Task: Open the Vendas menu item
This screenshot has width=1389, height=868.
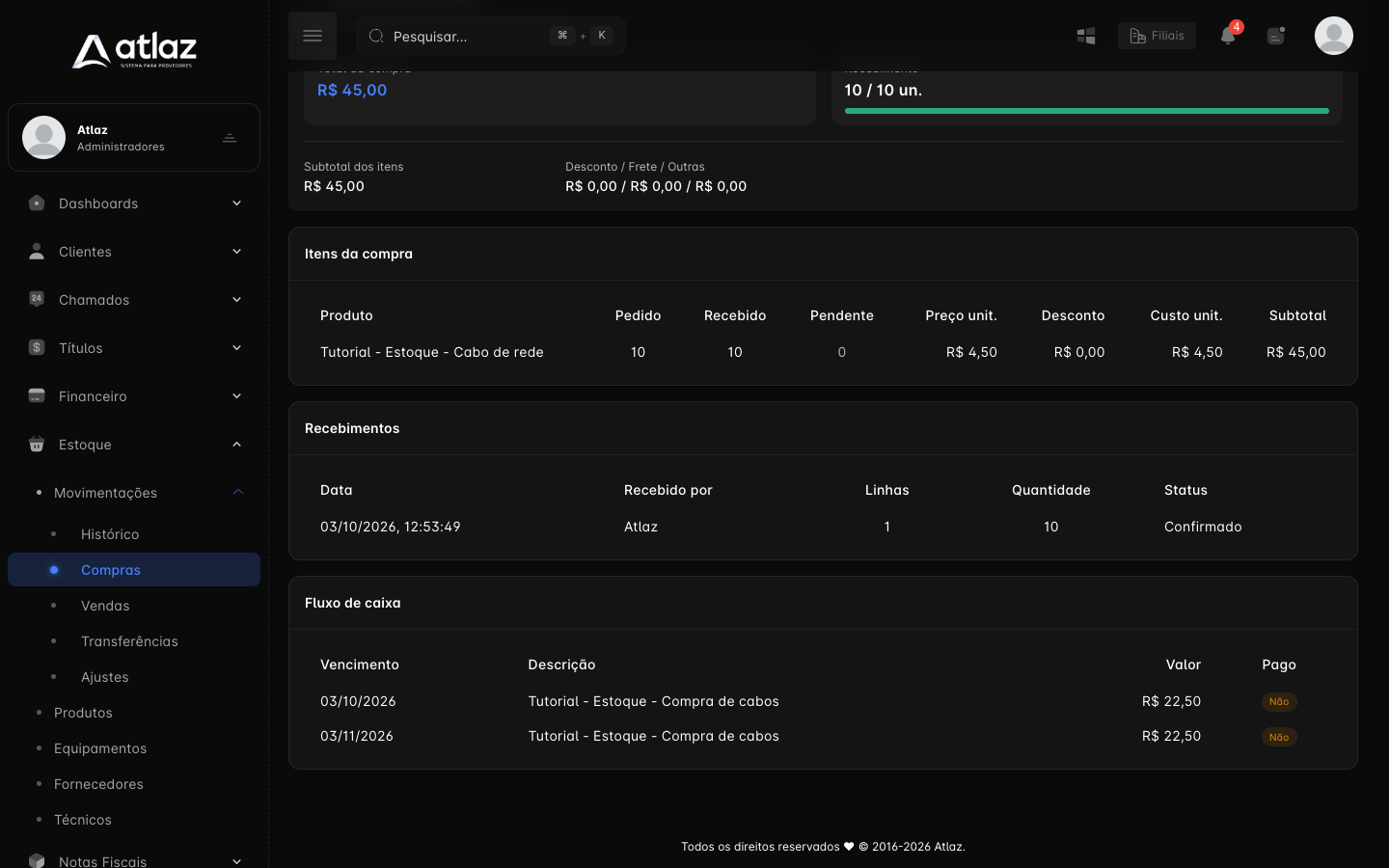Action: click(105, 606)
